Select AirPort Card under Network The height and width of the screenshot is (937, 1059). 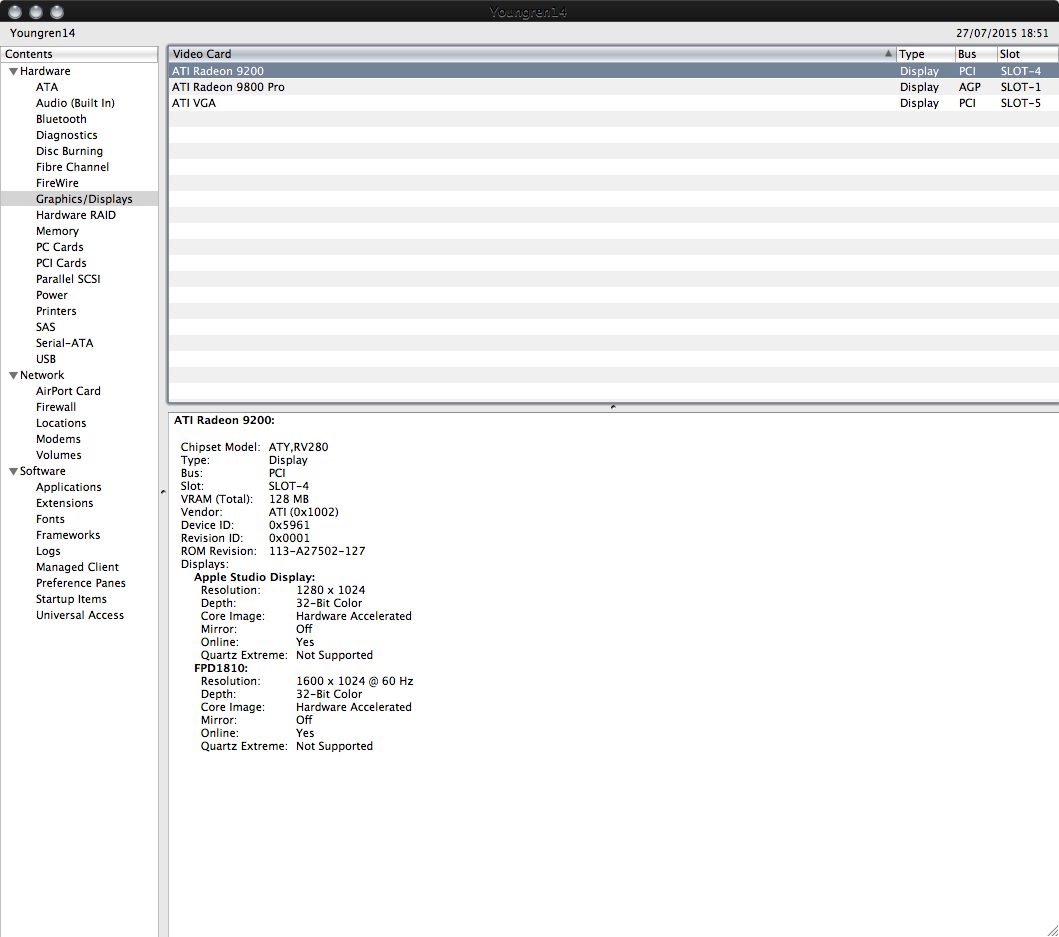click(68, 391)
